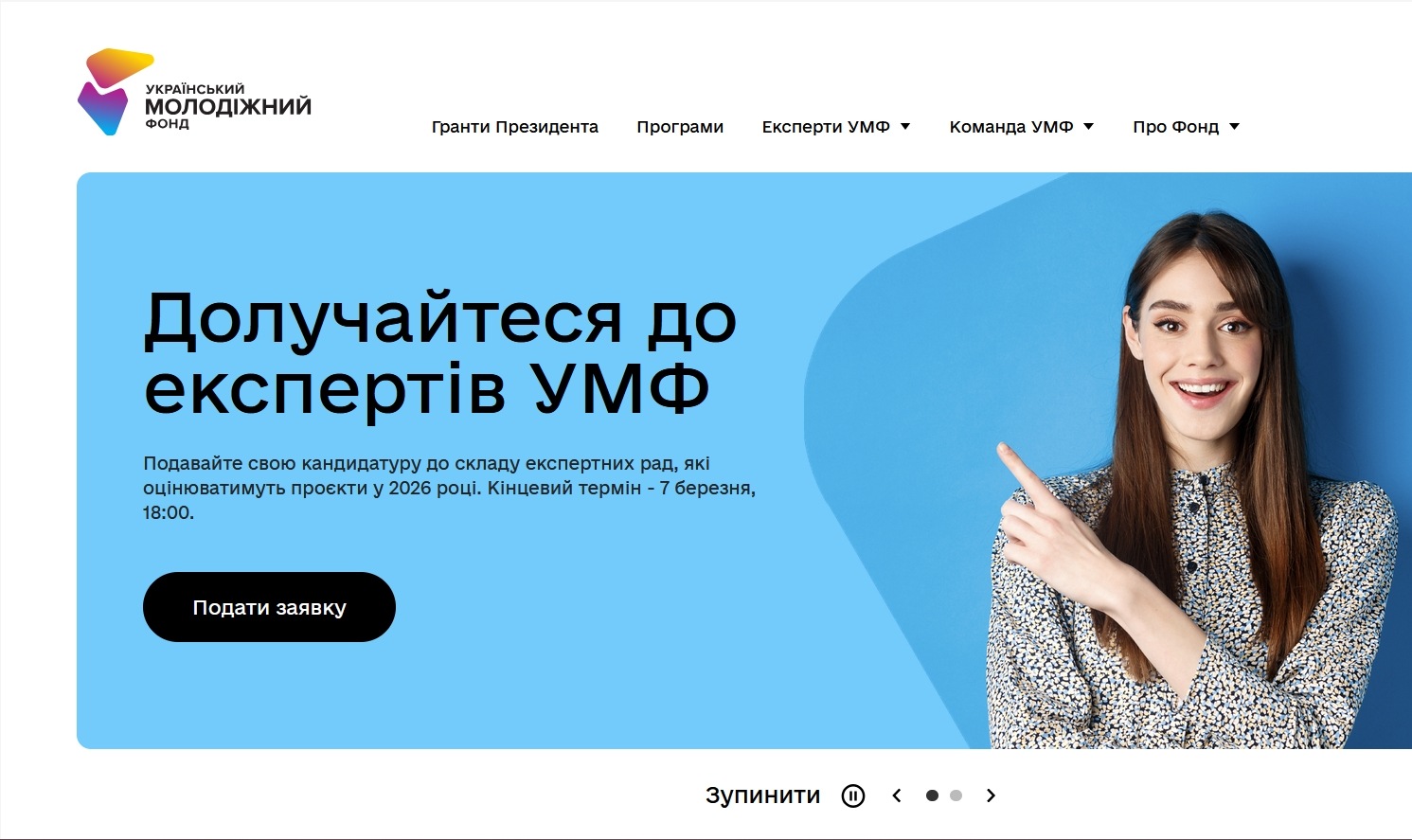Go to the Програми menu item

tap(680, 127)
